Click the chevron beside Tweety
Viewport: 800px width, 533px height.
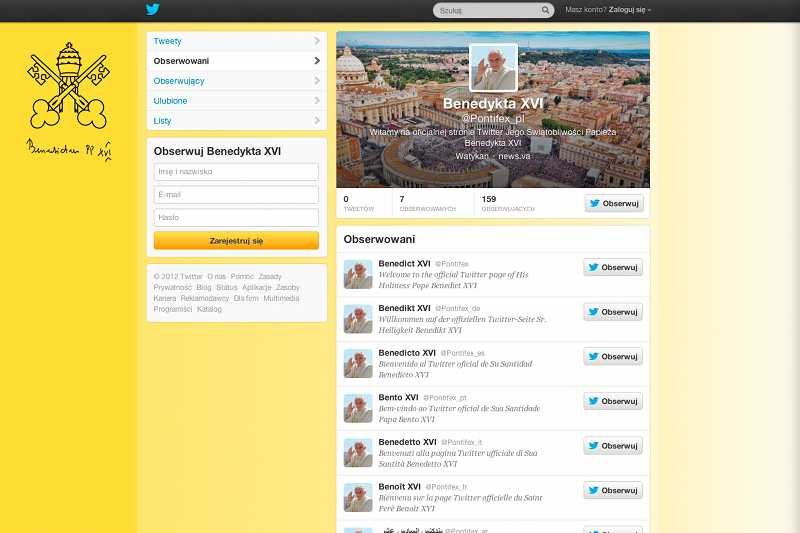point(317,41)
